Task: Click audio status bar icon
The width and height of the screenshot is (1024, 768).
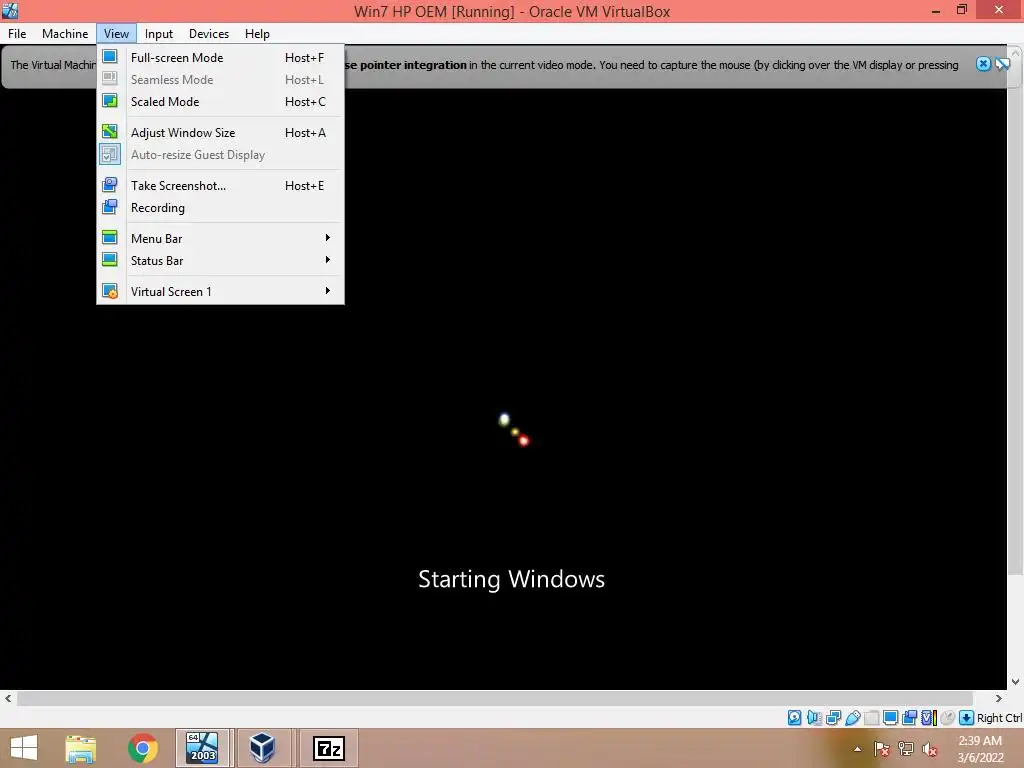Action: [814, 718]
